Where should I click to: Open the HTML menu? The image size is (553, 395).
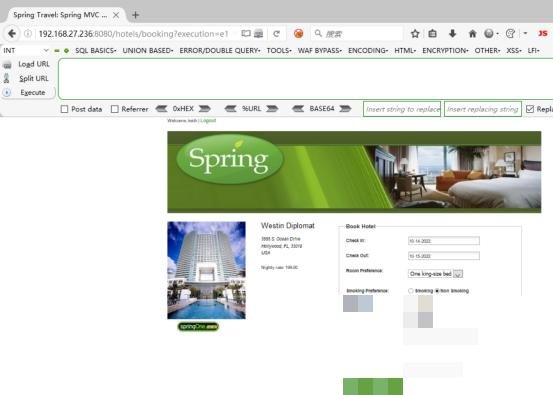click(x=405, y=50)
